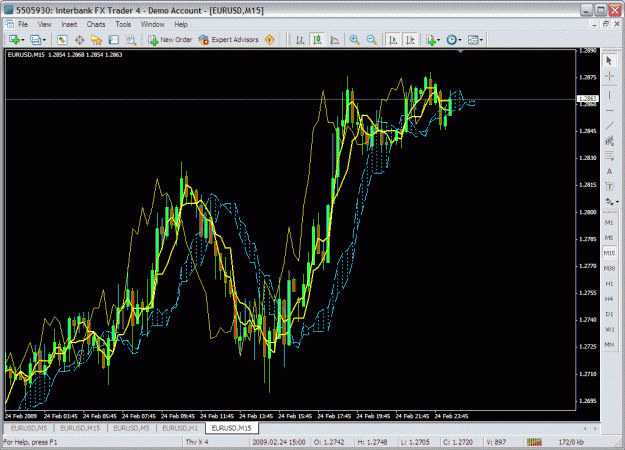The image size is (625, 450).
Task: Open the Indicators list dropdown
Action: (432, 40)
